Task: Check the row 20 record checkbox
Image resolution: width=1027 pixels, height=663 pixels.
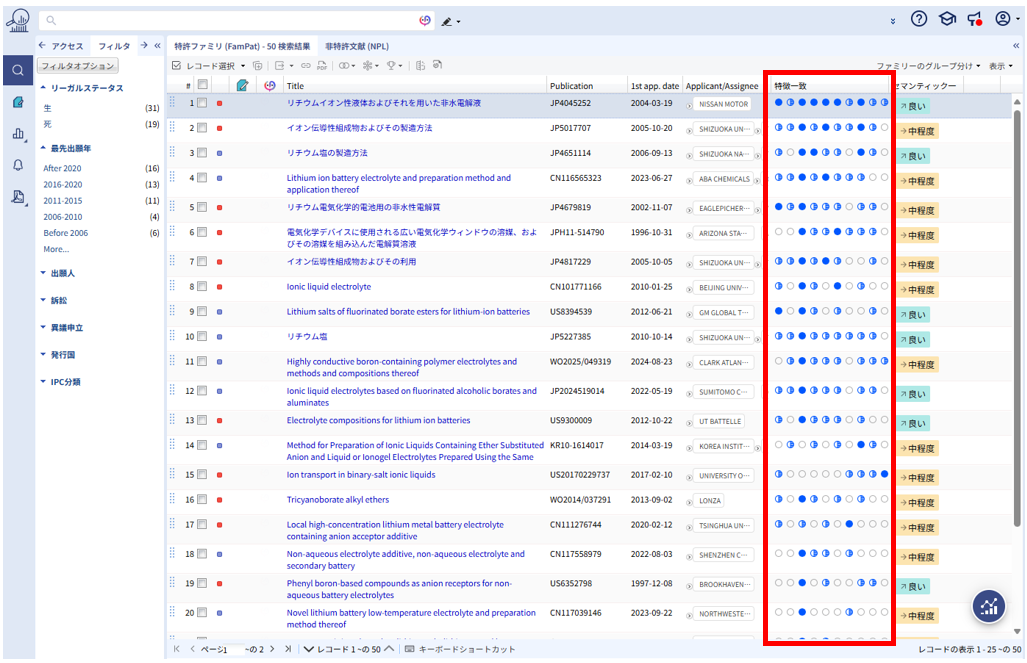Action: [202, 613]
